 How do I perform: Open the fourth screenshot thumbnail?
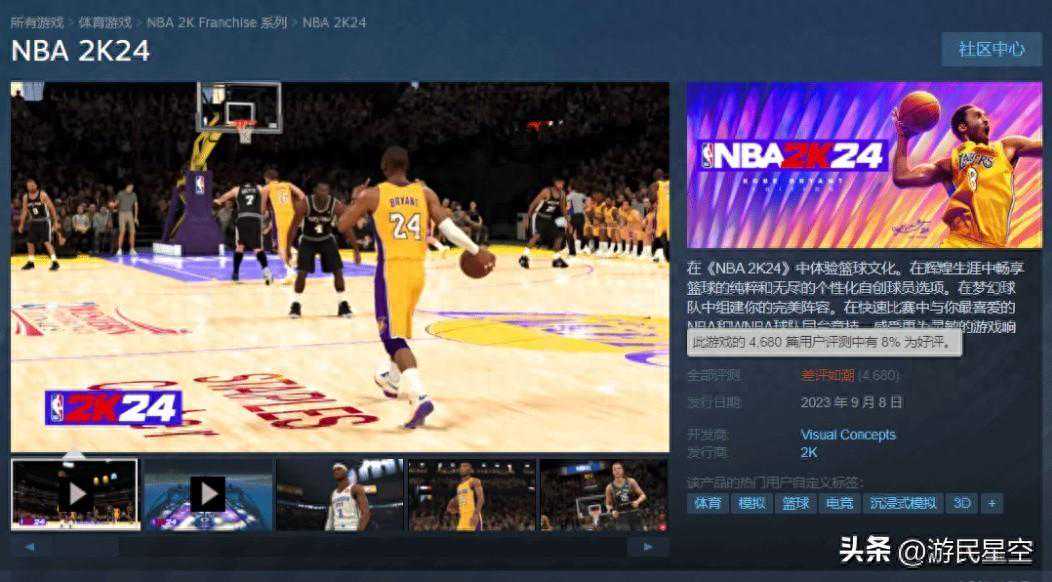pyautogui.click(x=471, y=494)
